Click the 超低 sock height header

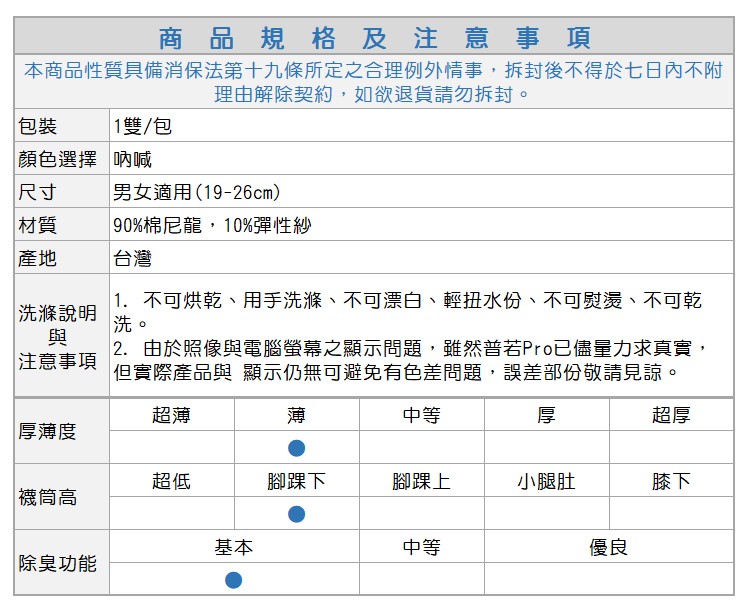[x=171, y=481]
